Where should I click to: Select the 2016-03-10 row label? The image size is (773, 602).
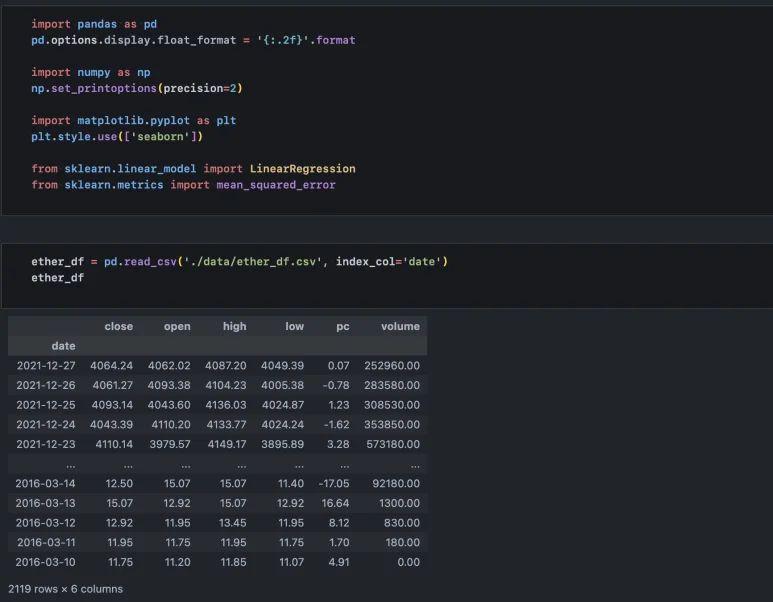click(x=46, y=562)
